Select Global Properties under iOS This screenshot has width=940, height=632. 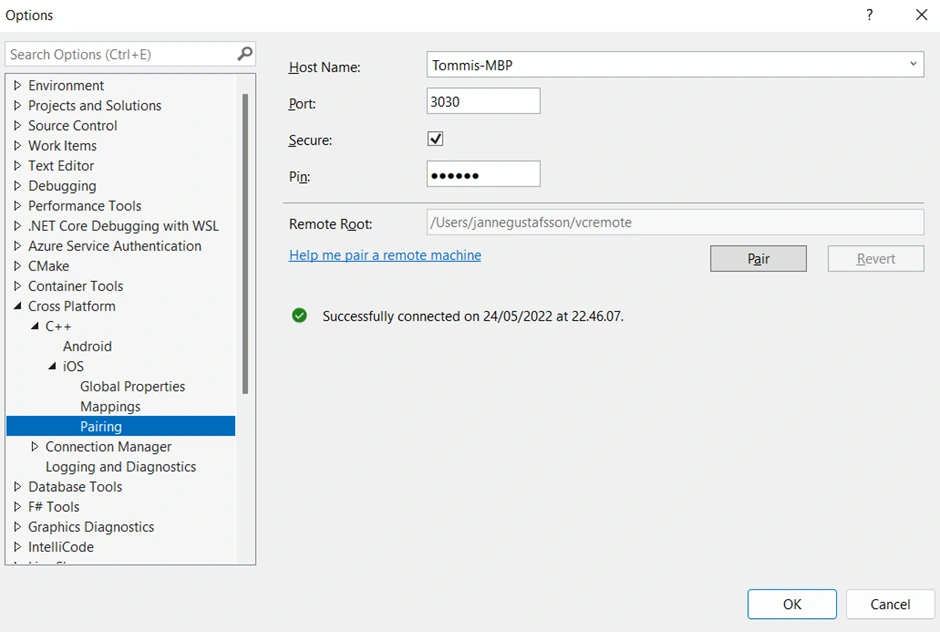tap(132, 386)
